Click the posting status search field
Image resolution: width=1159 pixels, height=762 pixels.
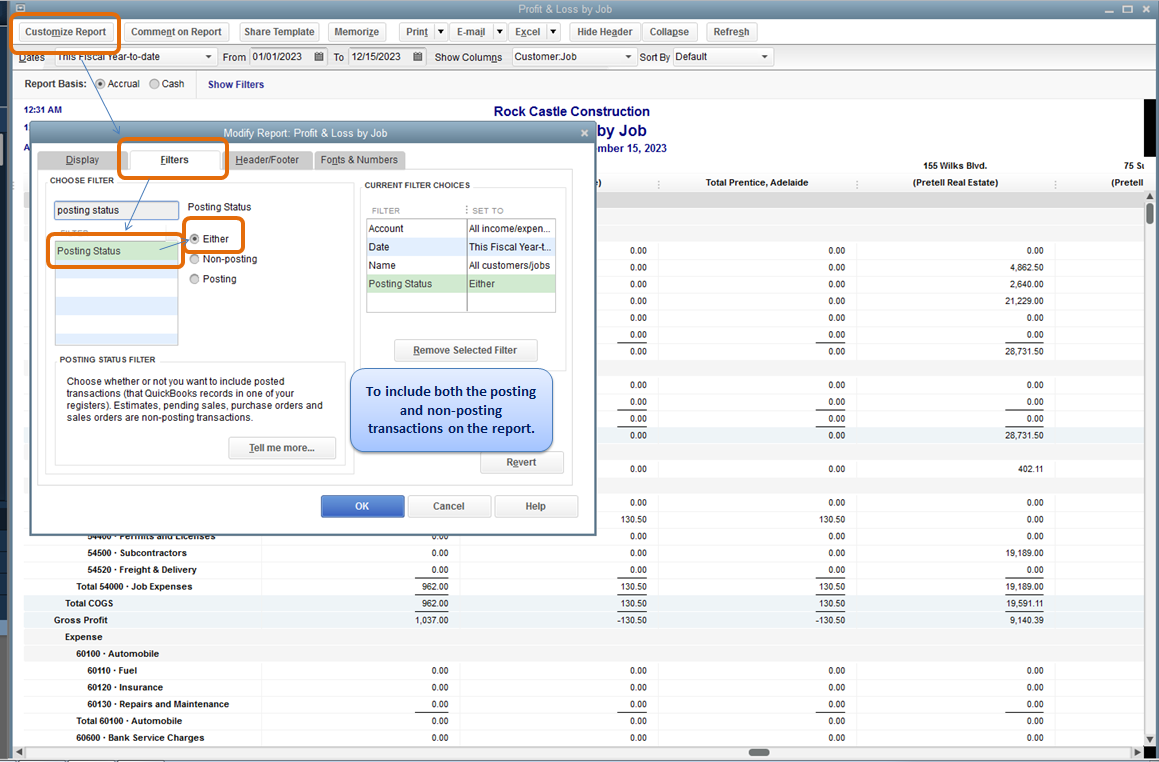coord(115,210)
